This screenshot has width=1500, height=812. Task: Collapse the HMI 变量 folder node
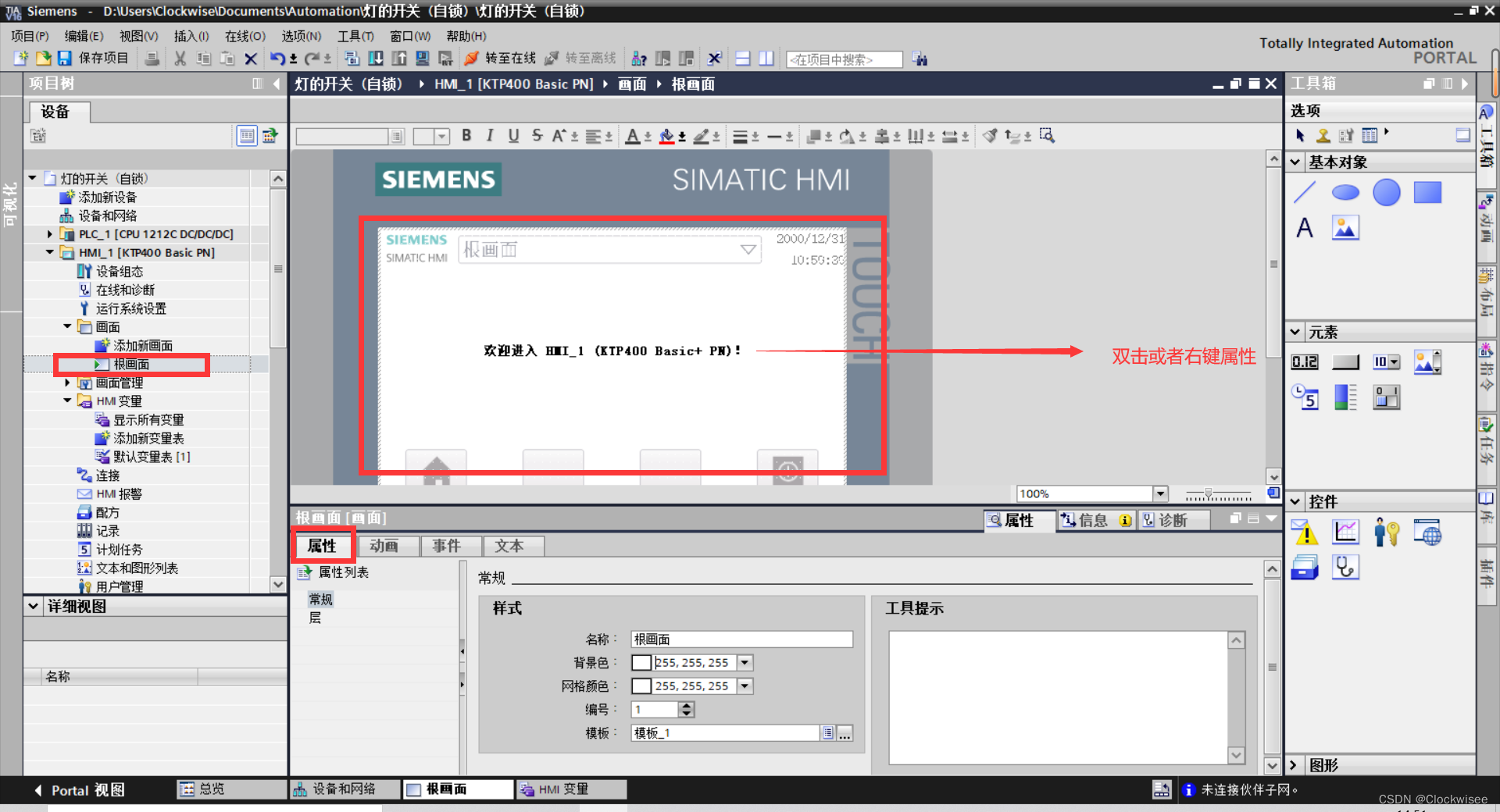[67, 401]
